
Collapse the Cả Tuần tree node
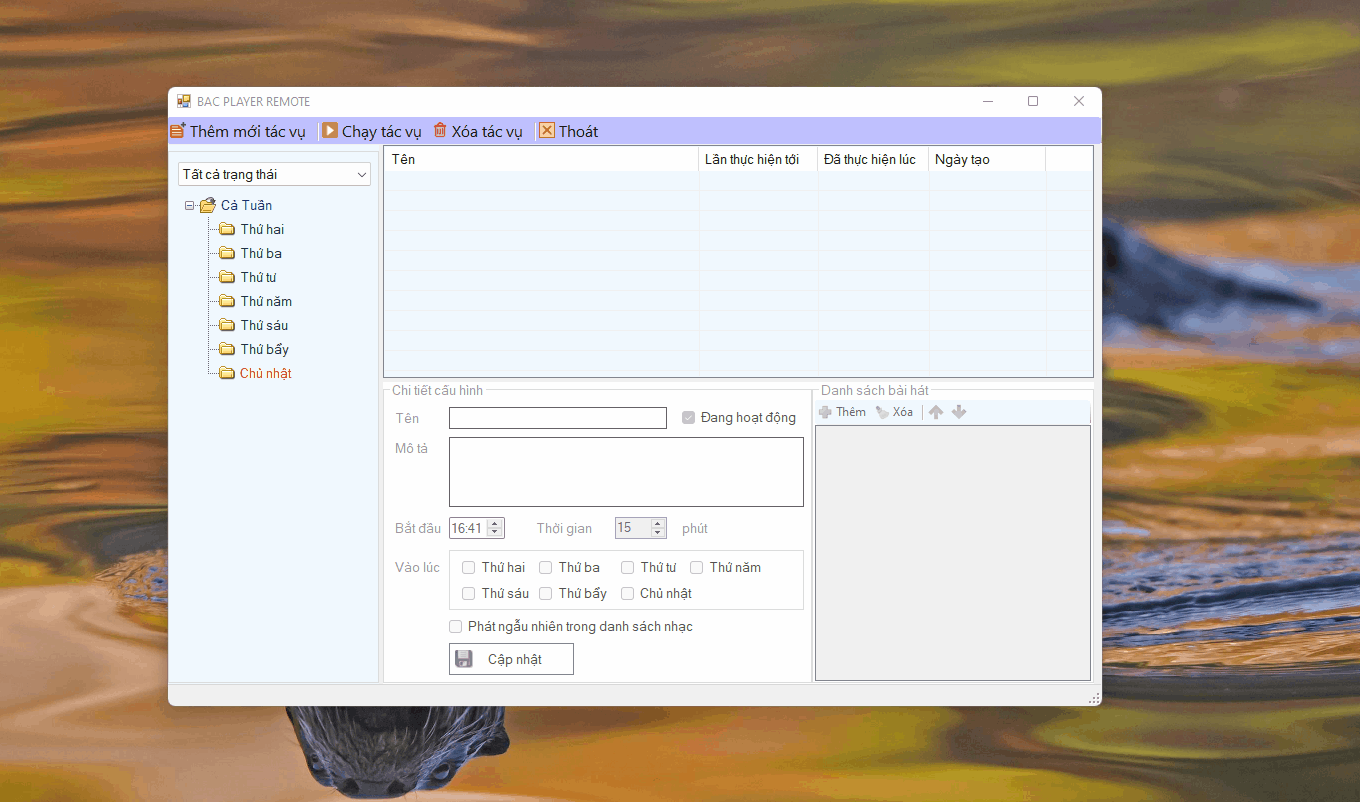pyautogui.click(x=190, y=206)
